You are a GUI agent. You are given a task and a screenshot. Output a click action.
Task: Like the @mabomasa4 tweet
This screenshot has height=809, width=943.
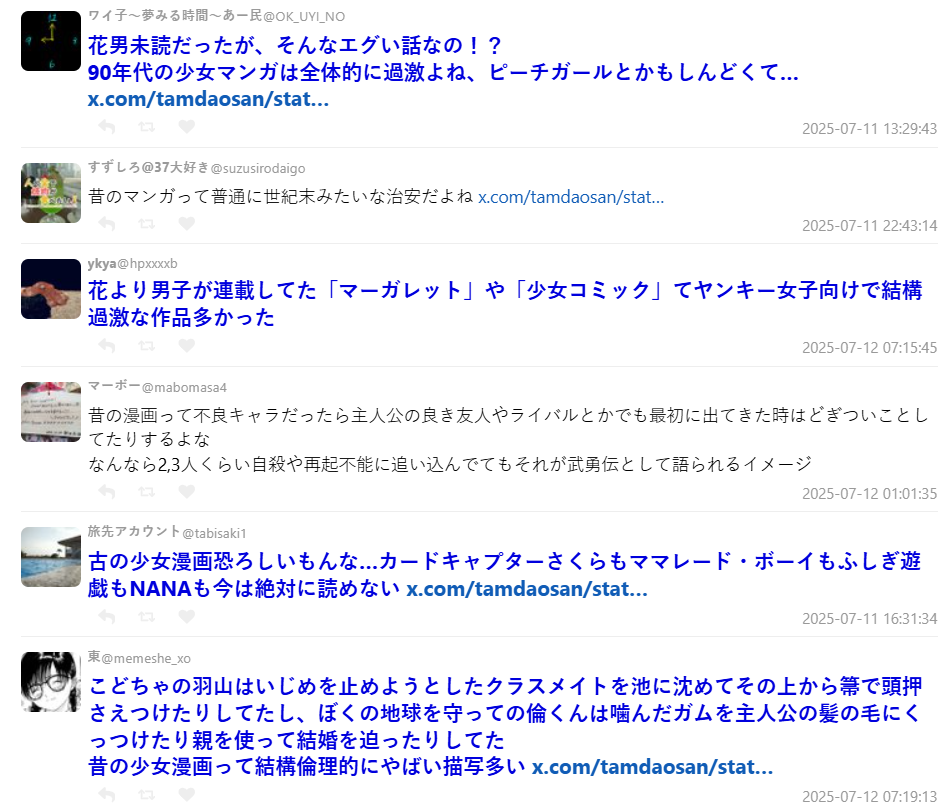coord(186,491)
